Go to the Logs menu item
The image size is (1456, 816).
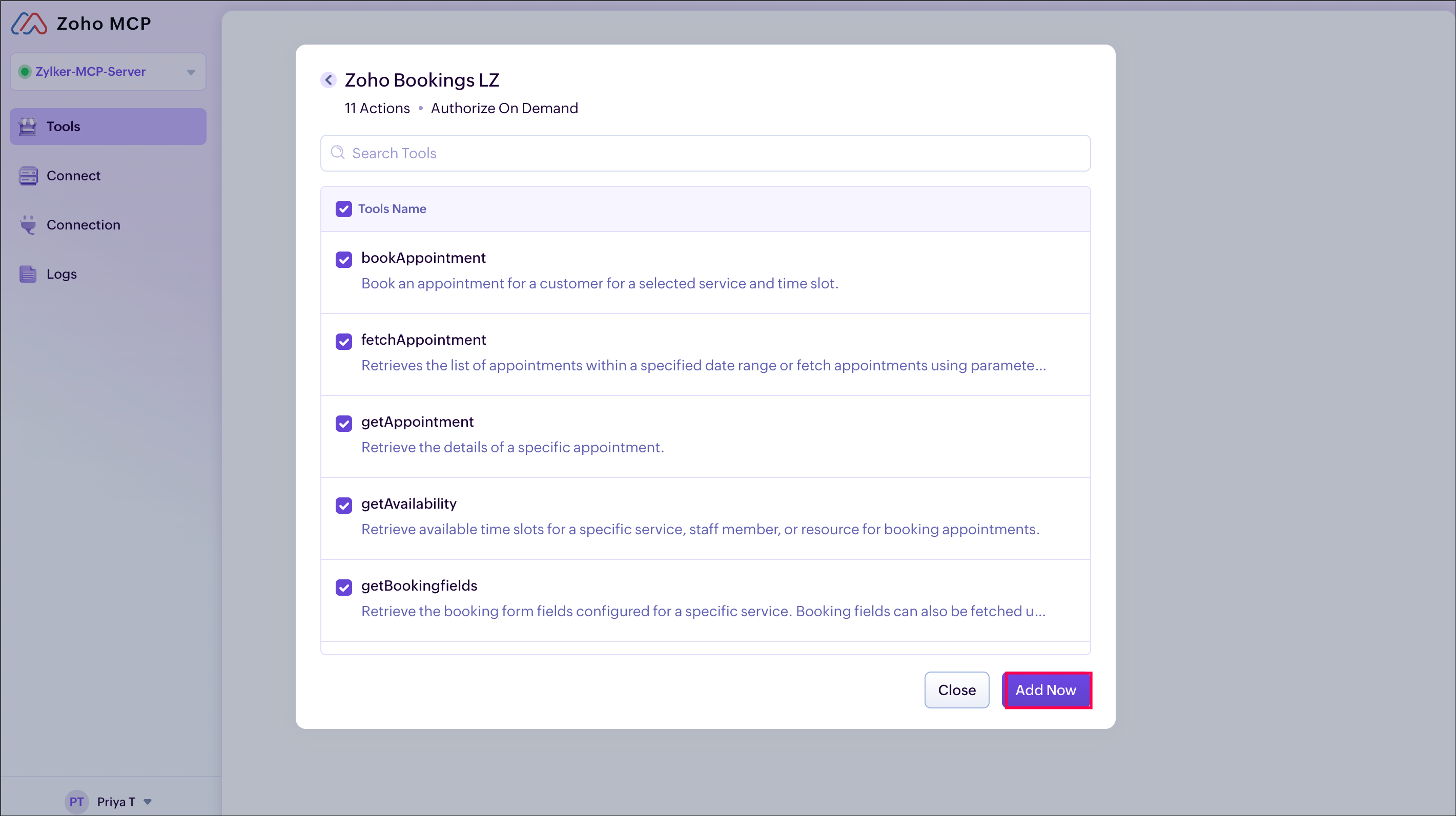pos(61,274)
